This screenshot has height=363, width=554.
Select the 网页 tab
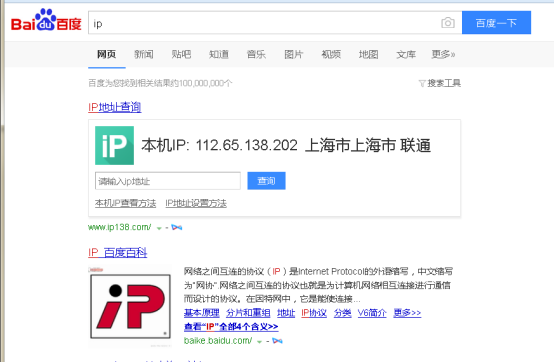pos(107,54)
